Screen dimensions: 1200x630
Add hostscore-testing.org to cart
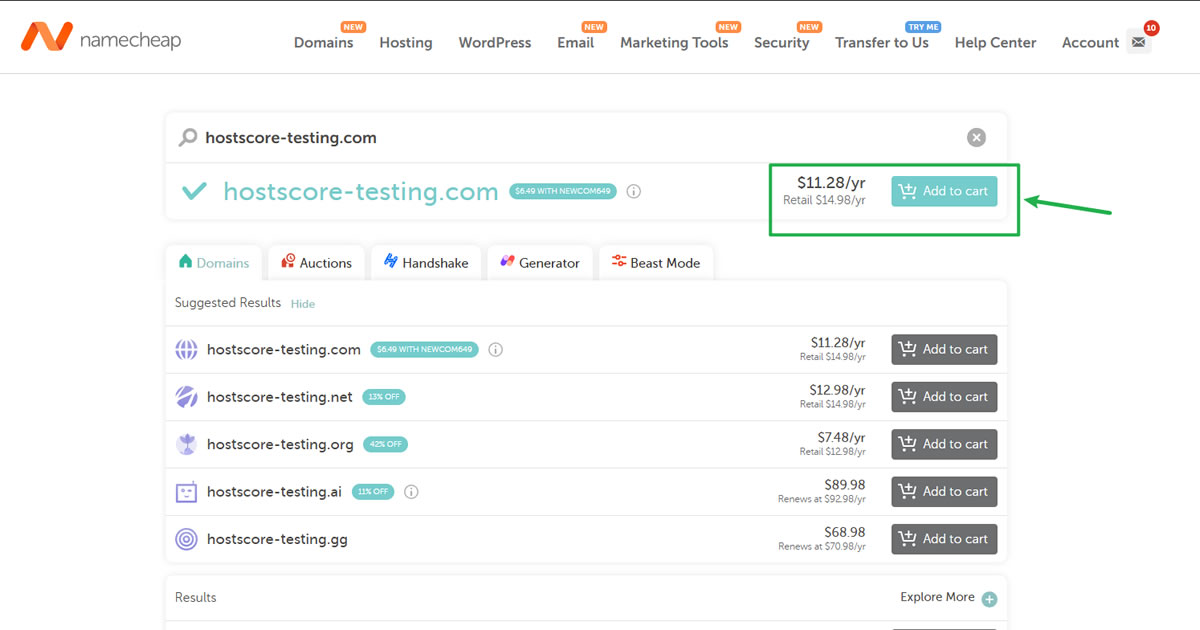[x=944, y=444]
